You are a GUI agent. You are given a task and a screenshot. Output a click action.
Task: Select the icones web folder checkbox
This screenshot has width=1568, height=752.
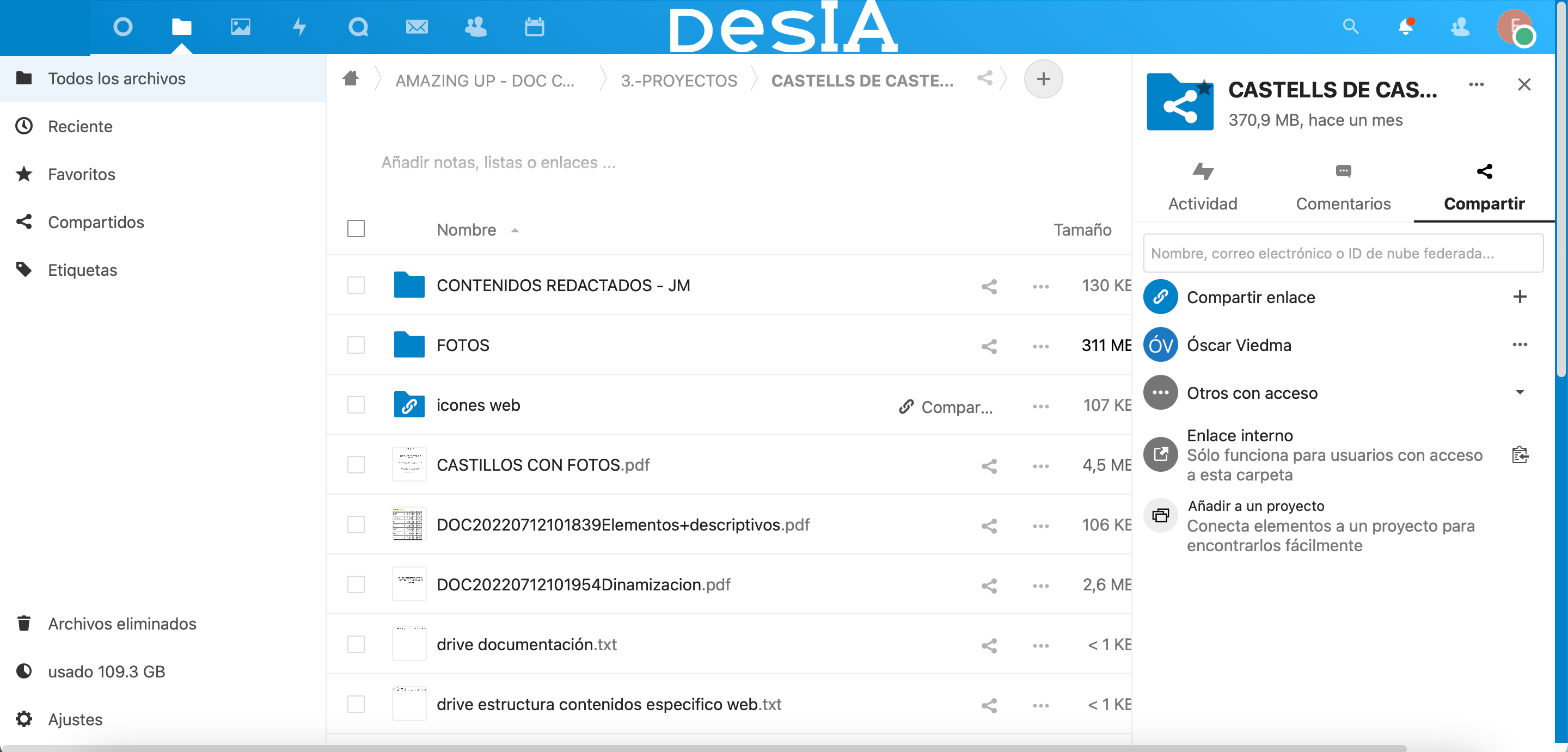tap(356, 405)
